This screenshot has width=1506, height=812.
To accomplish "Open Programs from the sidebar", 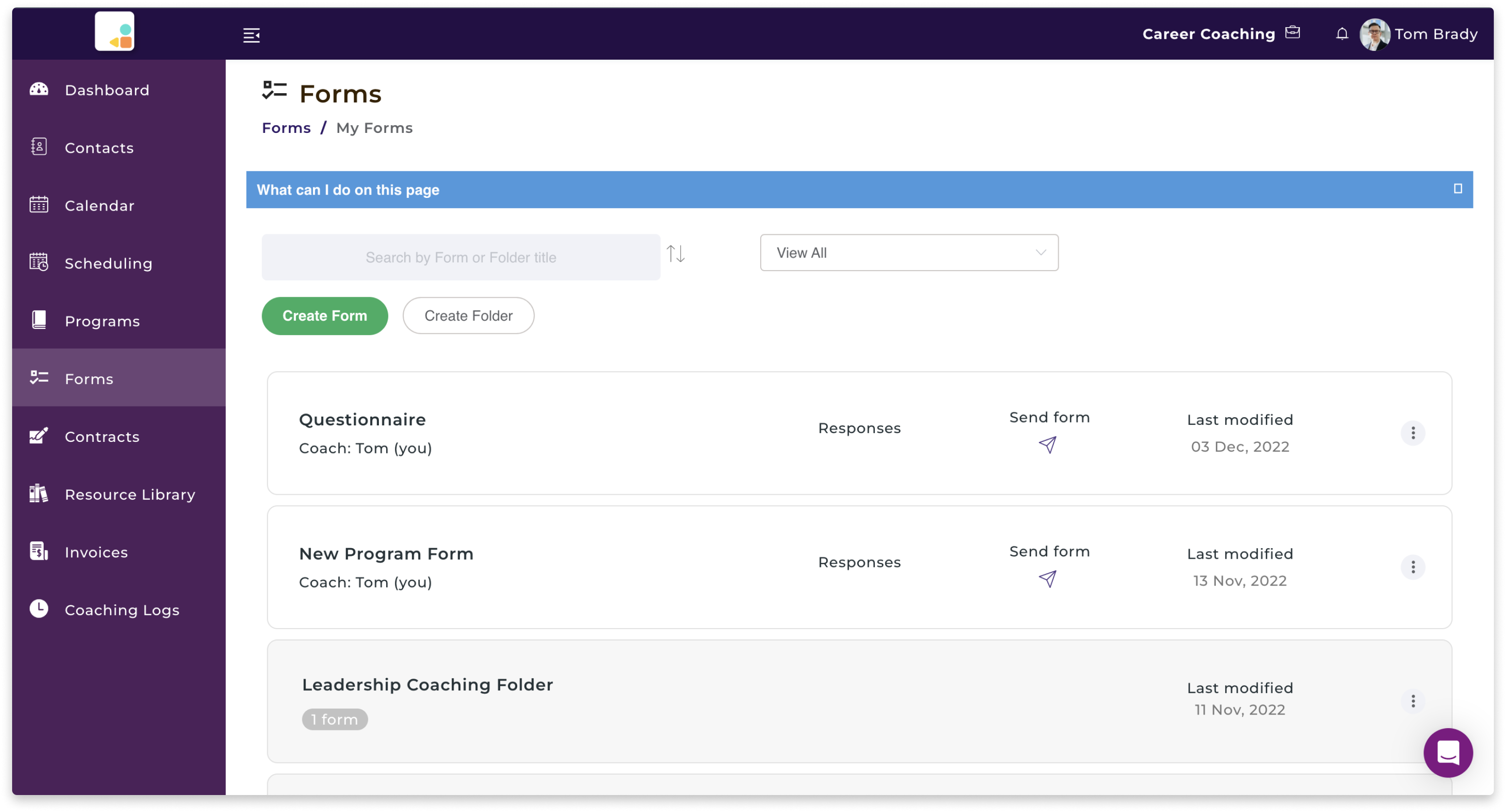I will click(x=119, y=321).
